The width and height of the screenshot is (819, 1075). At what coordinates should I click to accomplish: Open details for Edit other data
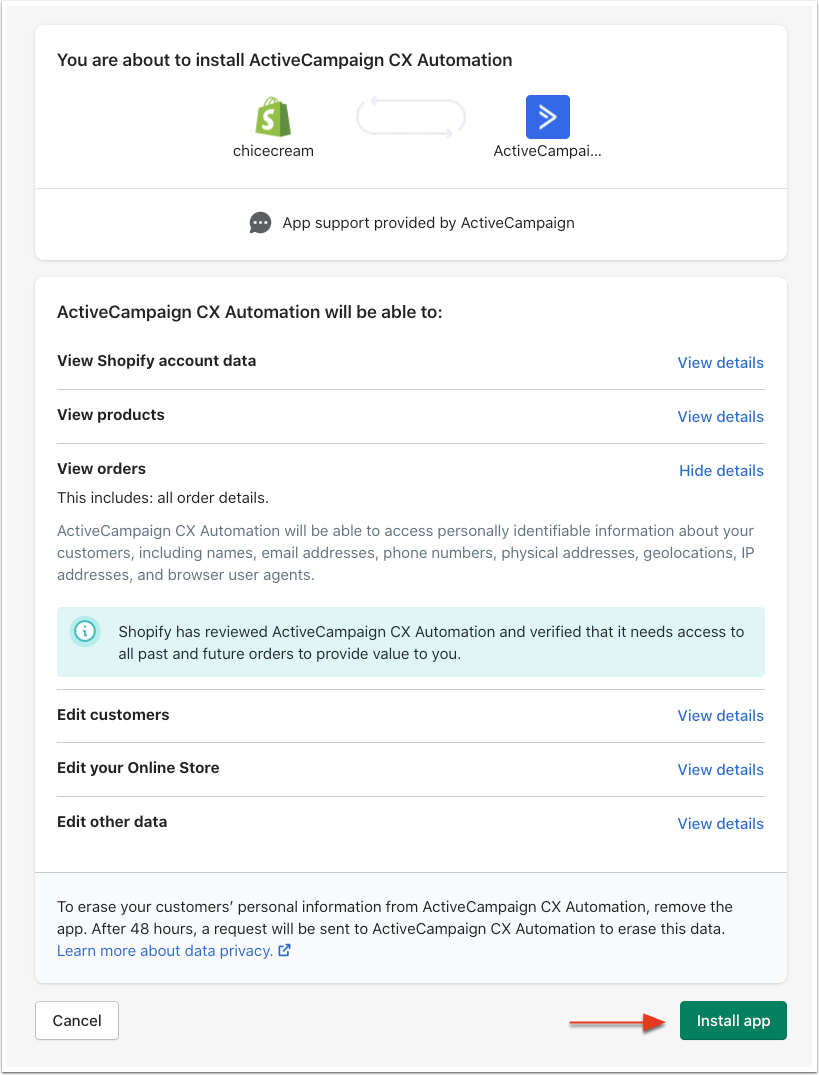point(720,824)
